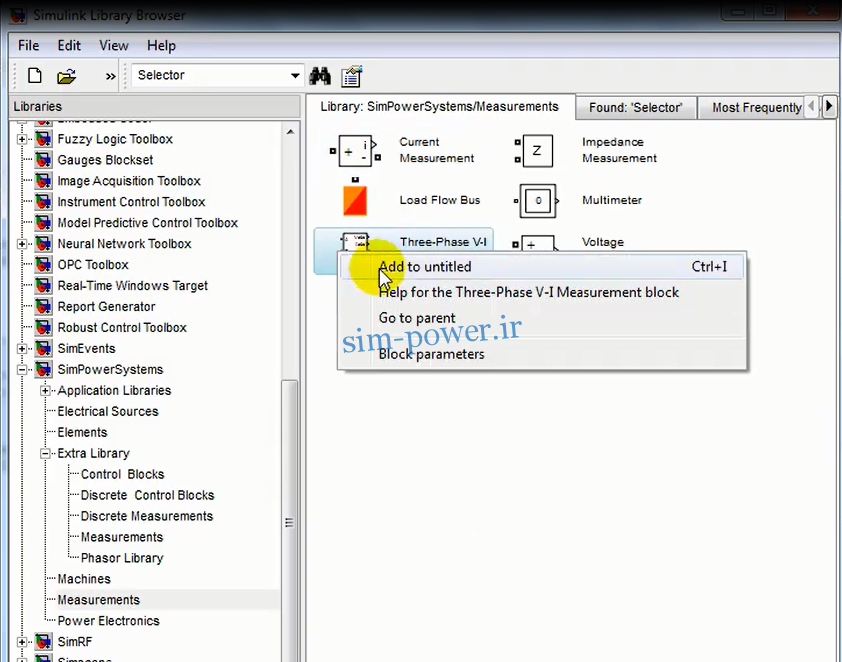Select Power Electronics tree item

coord(108,621)
